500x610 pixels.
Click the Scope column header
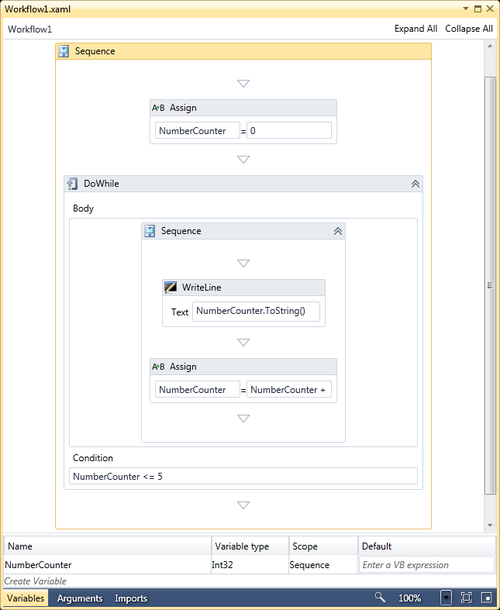click(323, 546)
